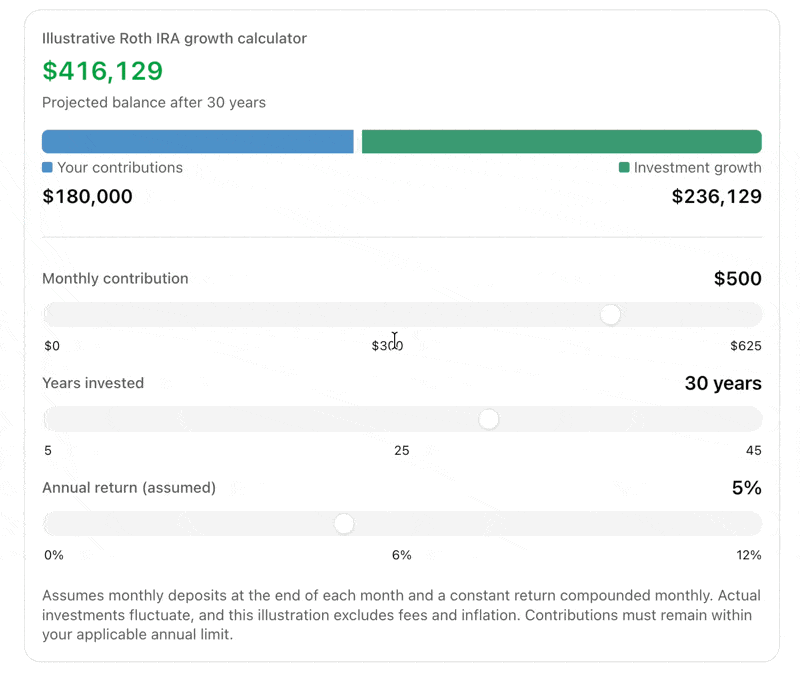The image size is (800, 677).
Task: Click the $236,129 growth amount
Action: [716, 196]
